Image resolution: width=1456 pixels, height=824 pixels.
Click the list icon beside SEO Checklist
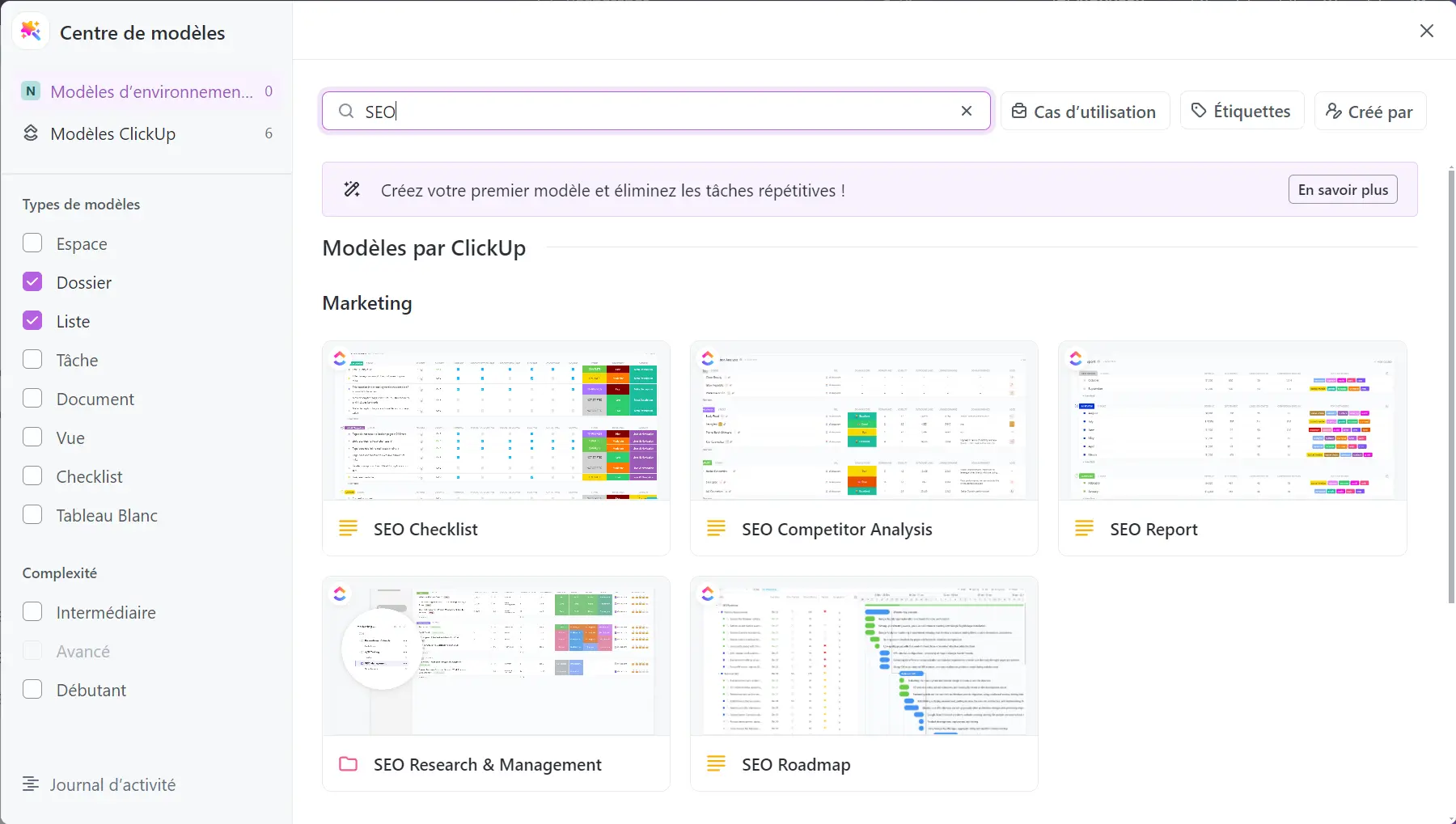tap(348, 529)
